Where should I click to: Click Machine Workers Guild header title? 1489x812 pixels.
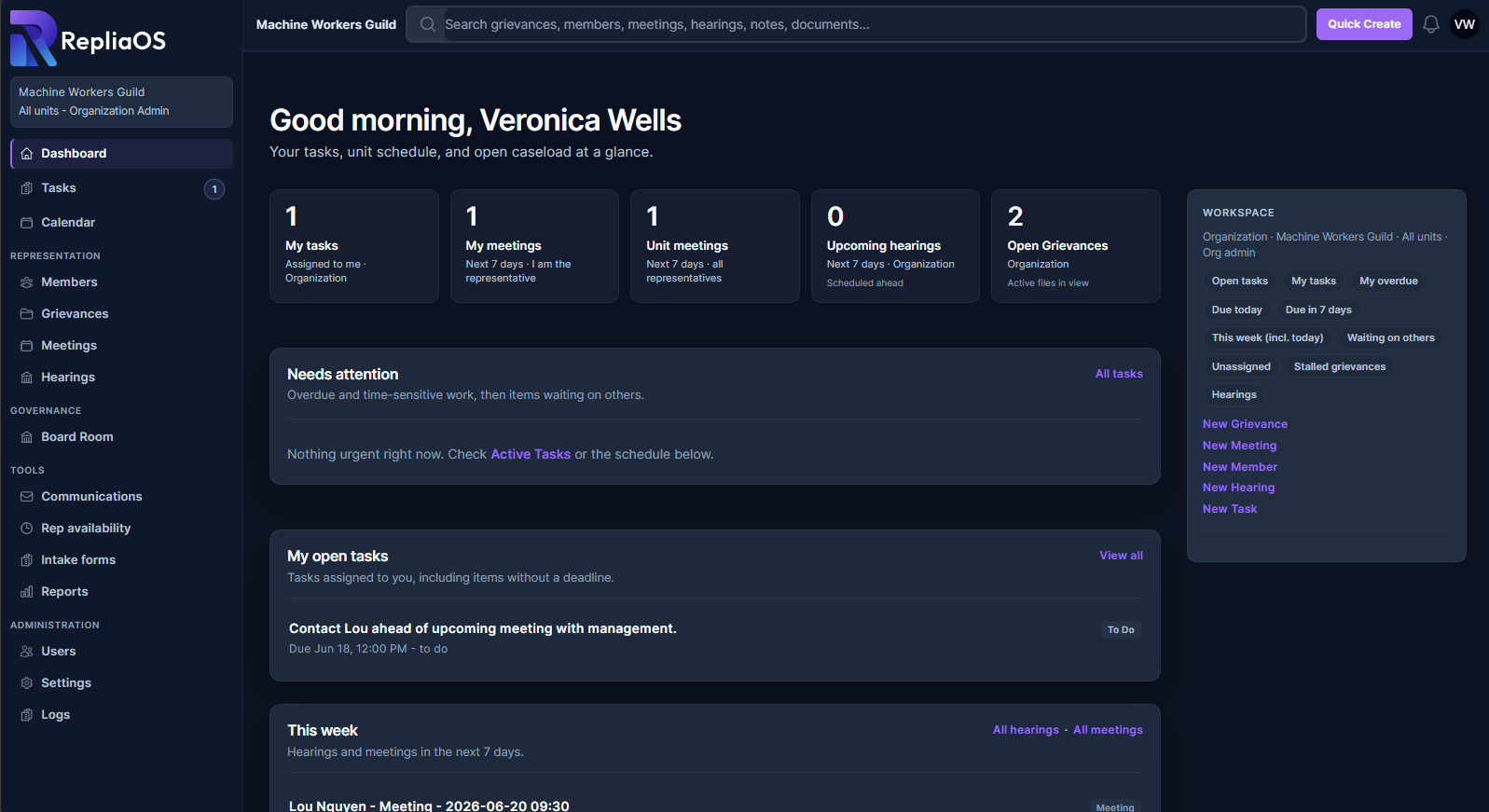(326, 25)
